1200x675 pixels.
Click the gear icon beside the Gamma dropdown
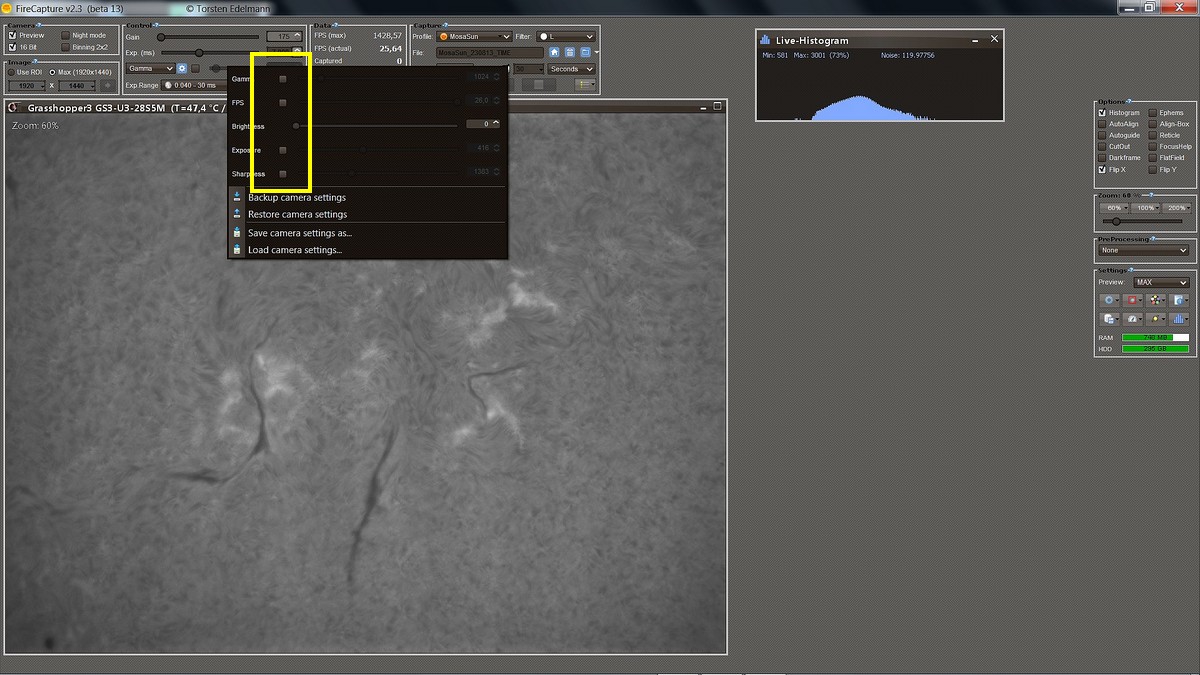(x=183, y=69)
